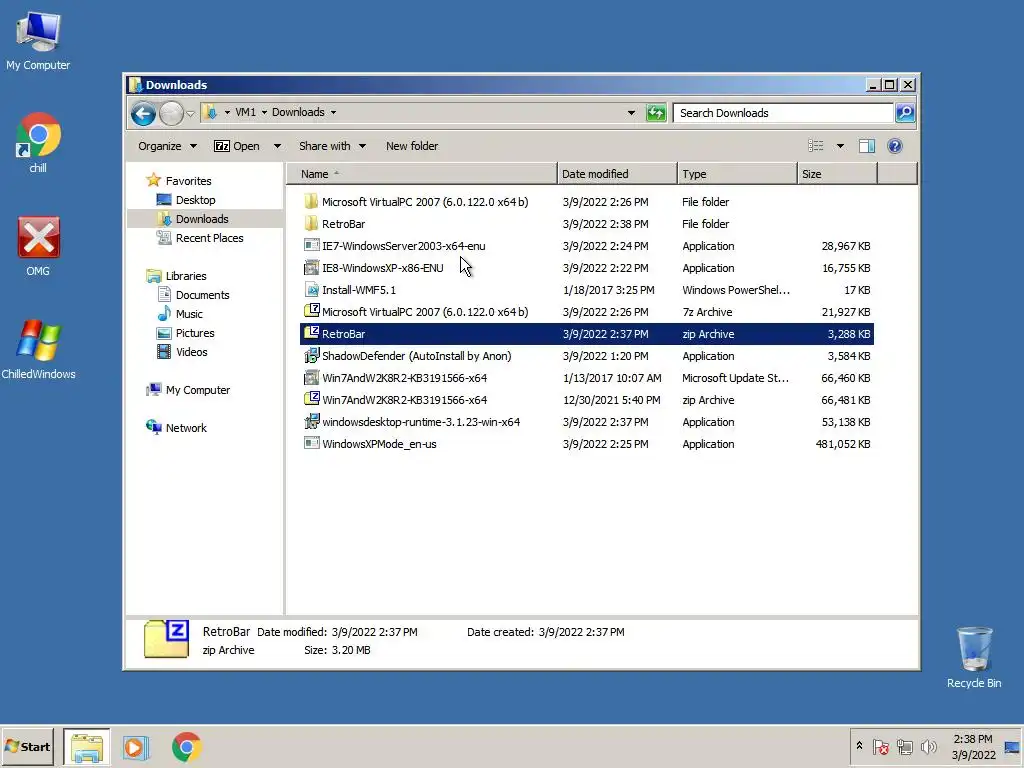The width and height of the screenshot is (1024, 768).
Task: Open the address bar history dropdown
Action: 631,113
